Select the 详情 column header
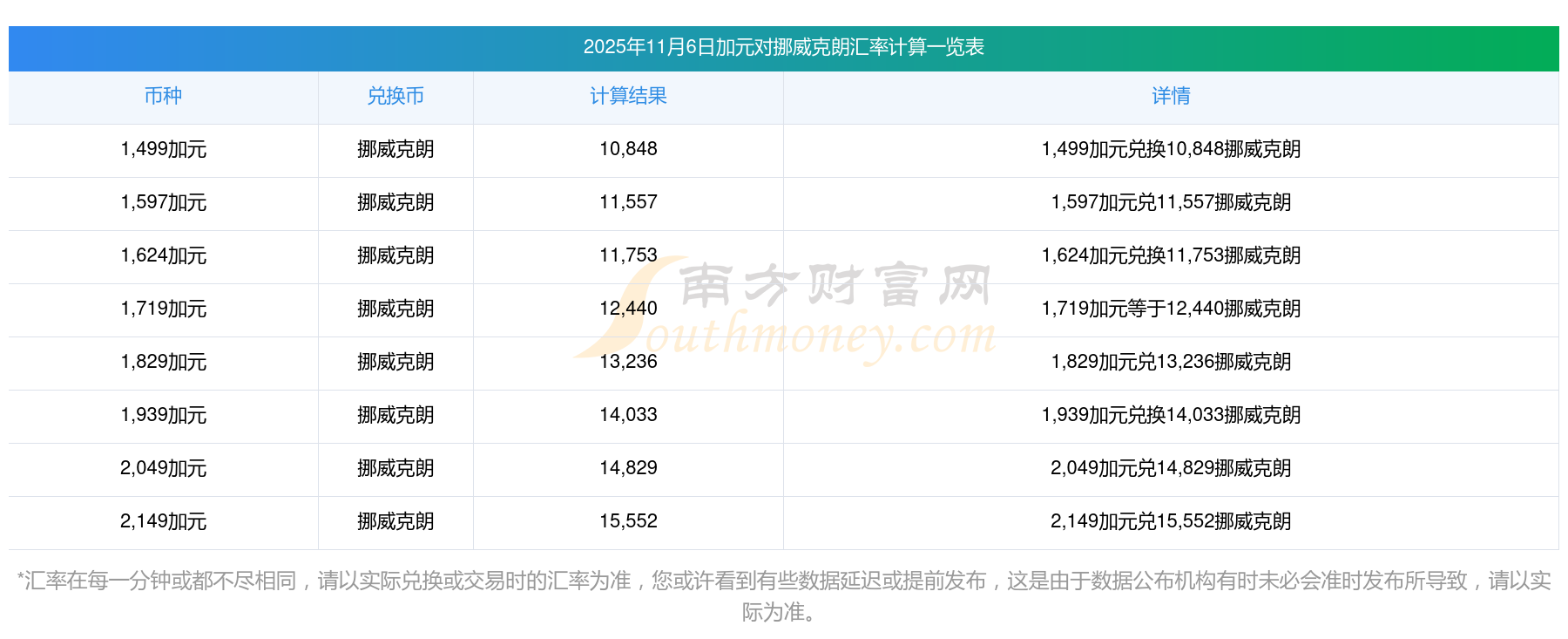 1171,97
